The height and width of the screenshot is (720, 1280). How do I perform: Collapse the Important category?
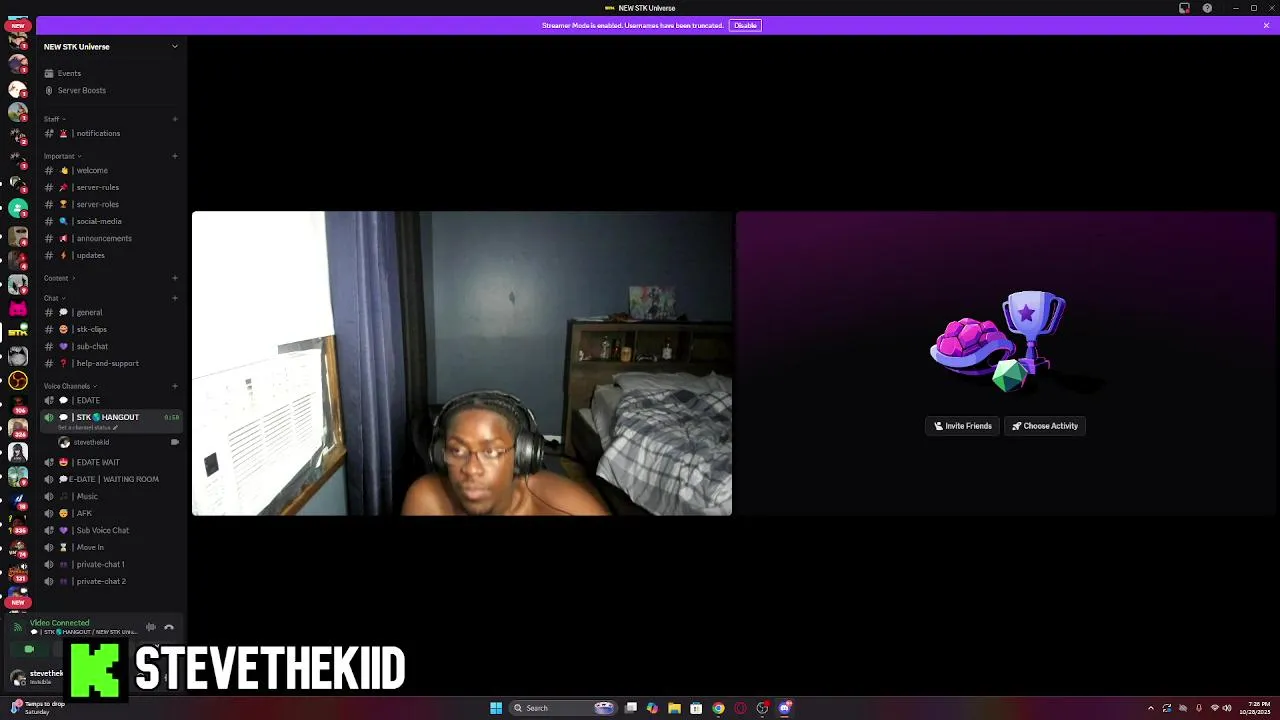click(62, 156)
